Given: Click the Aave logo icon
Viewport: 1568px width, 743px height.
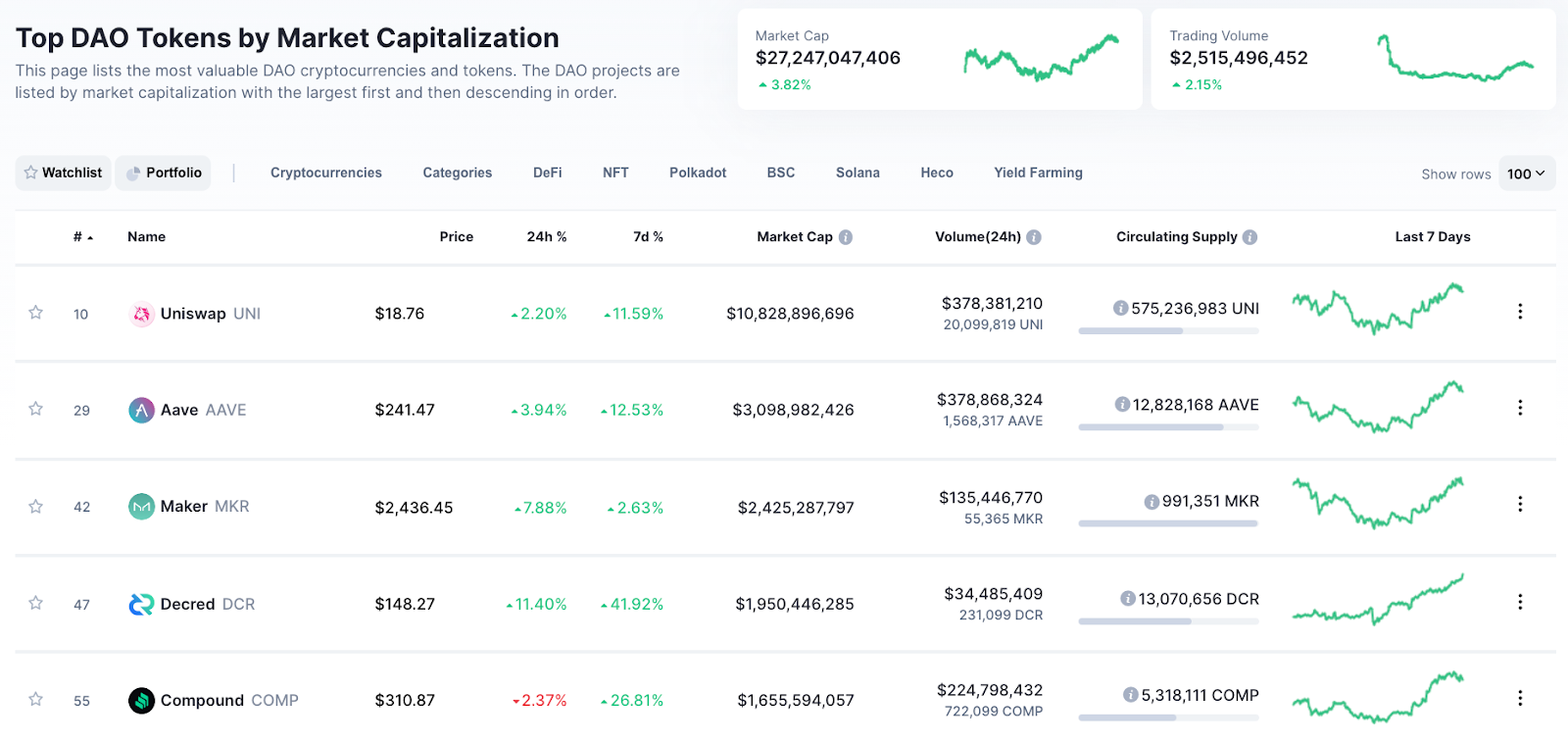Looking at the screenshot, I should (141, 410).
